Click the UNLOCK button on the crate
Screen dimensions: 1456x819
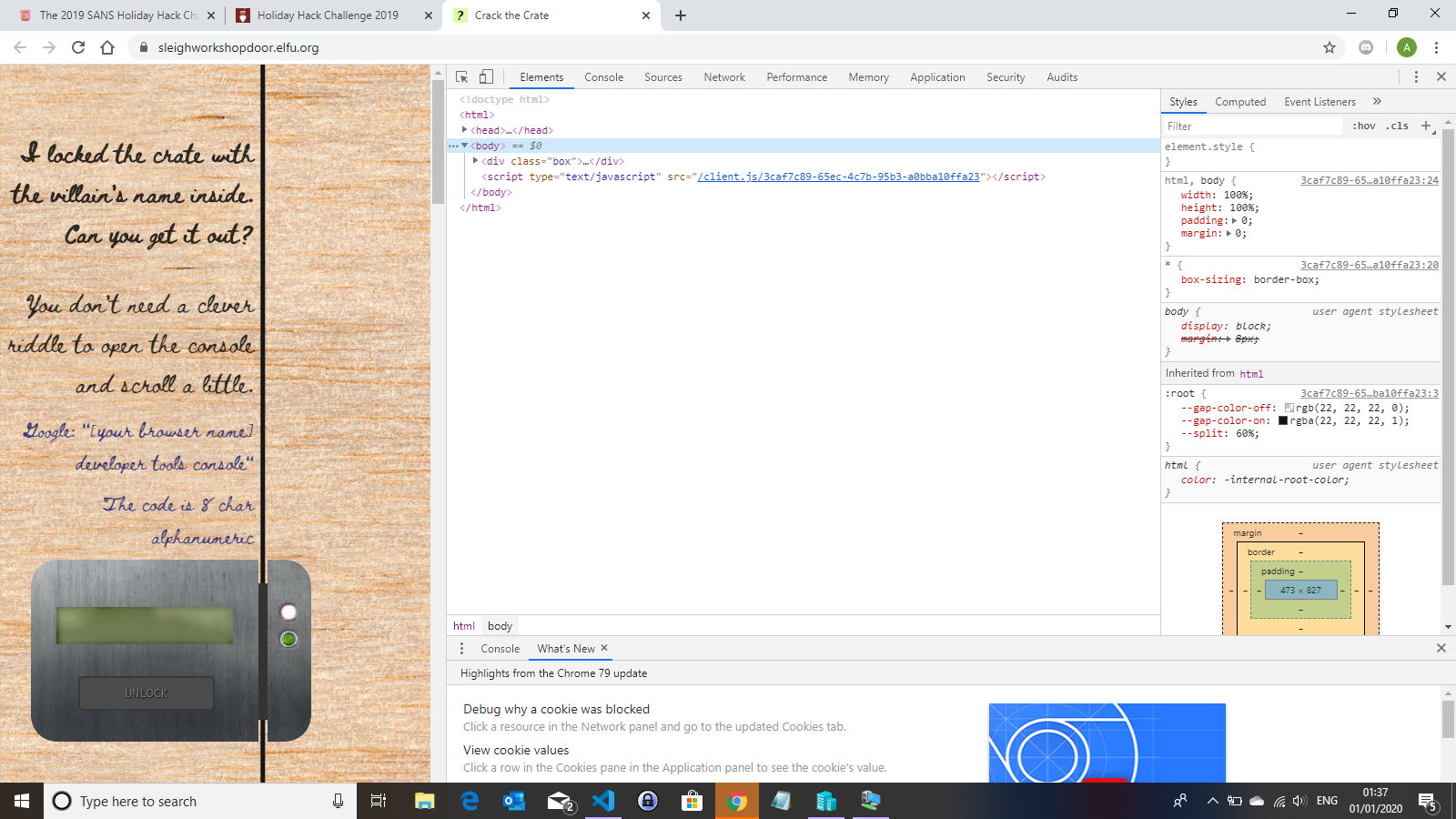click(147, 693)
